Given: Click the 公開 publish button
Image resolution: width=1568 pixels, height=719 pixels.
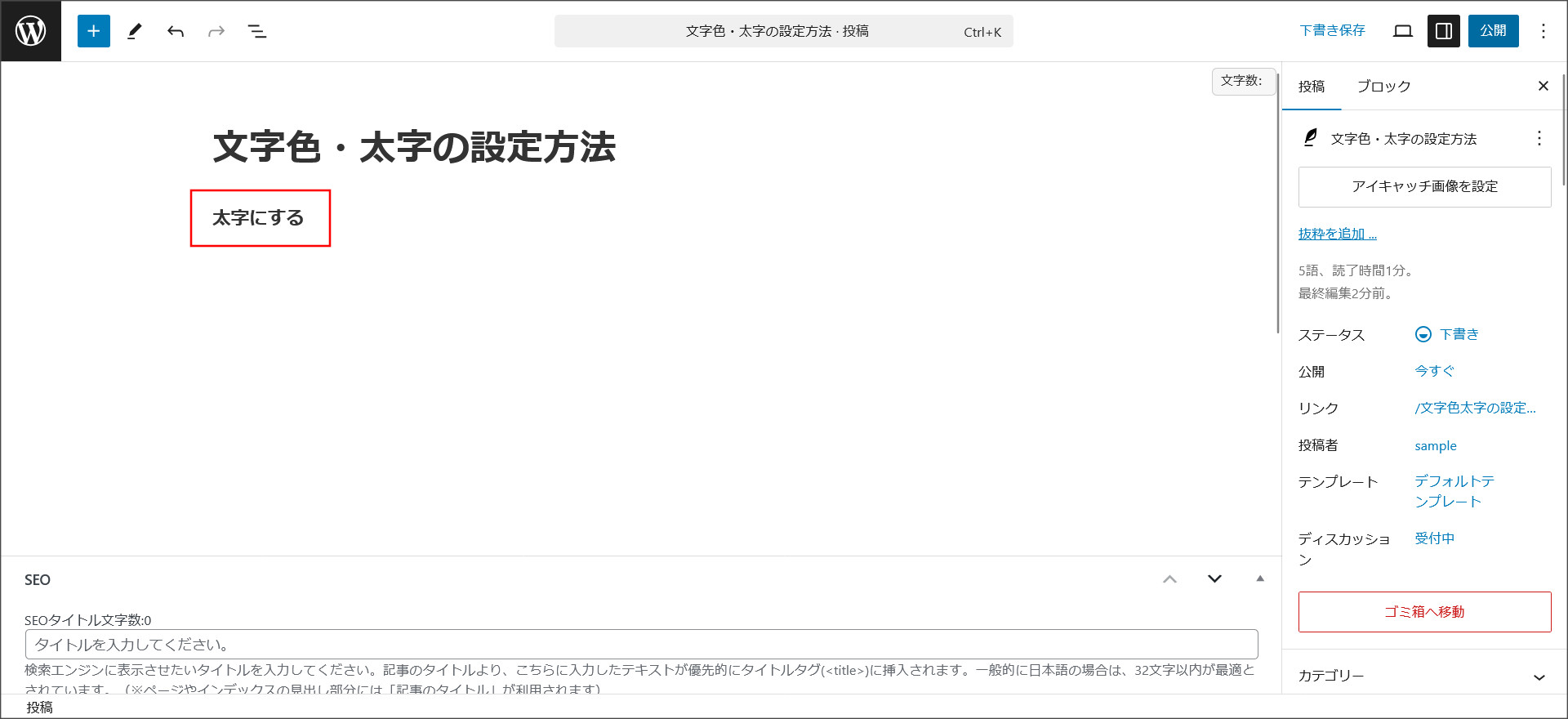Looking at the screenshot, I should pos(1494,31).
